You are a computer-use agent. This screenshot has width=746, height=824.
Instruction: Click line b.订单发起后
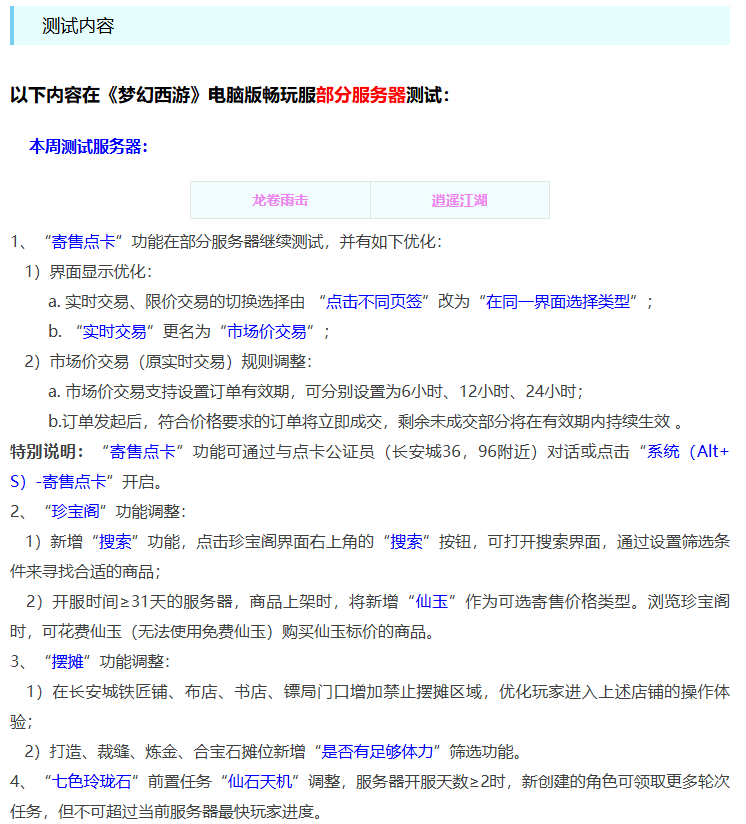click(x=366, y=421)
